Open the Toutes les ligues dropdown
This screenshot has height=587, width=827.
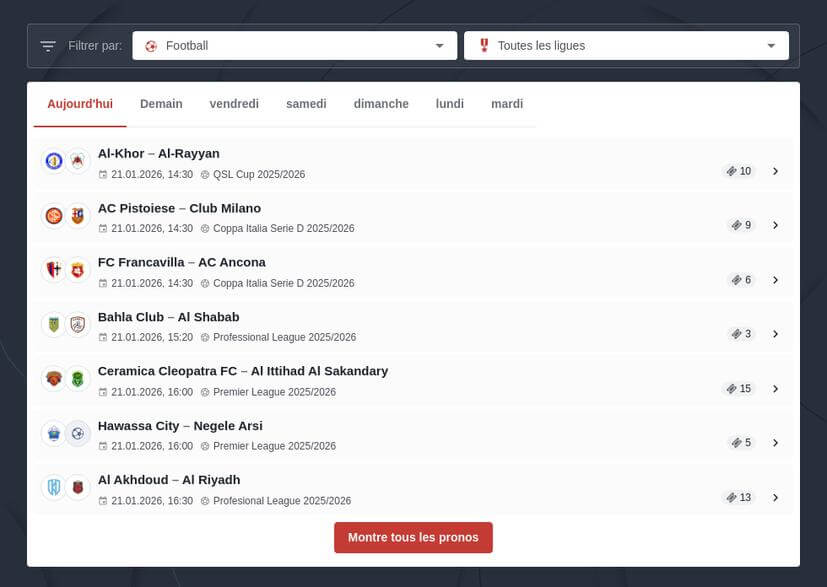pyautogui.click(x=626, y=46)
